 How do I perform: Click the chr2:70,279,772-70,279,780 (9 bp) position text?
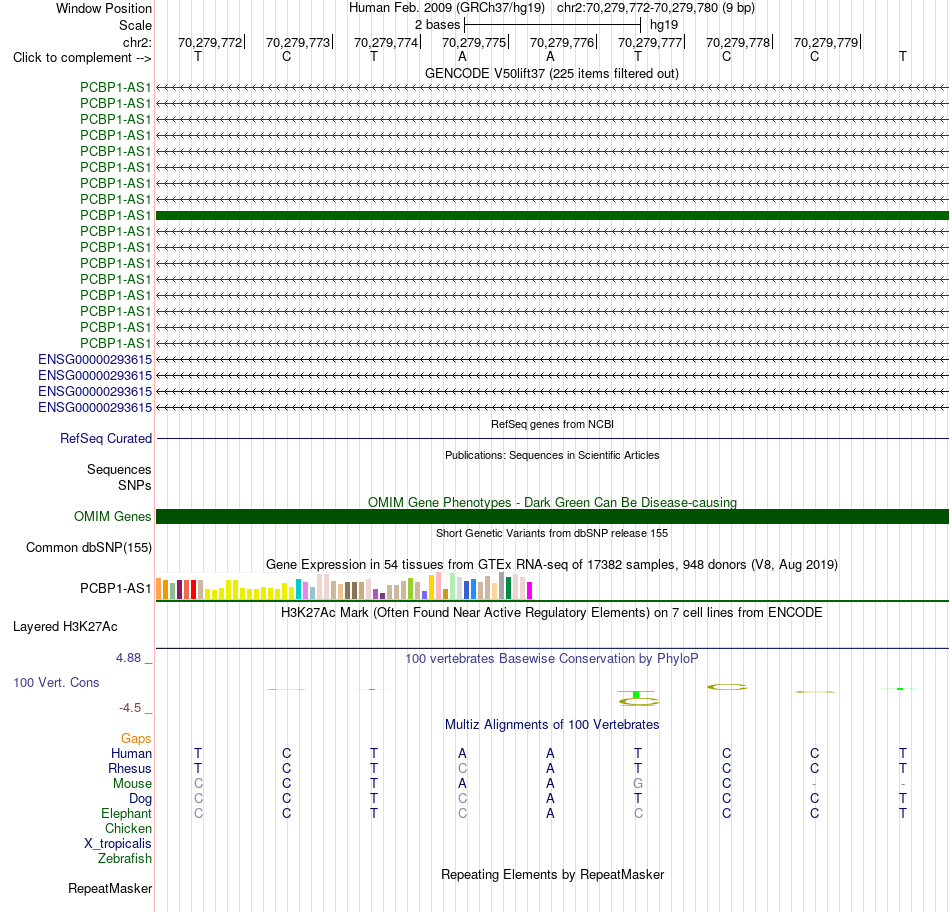pyautogui.click(x=656, y=8)
